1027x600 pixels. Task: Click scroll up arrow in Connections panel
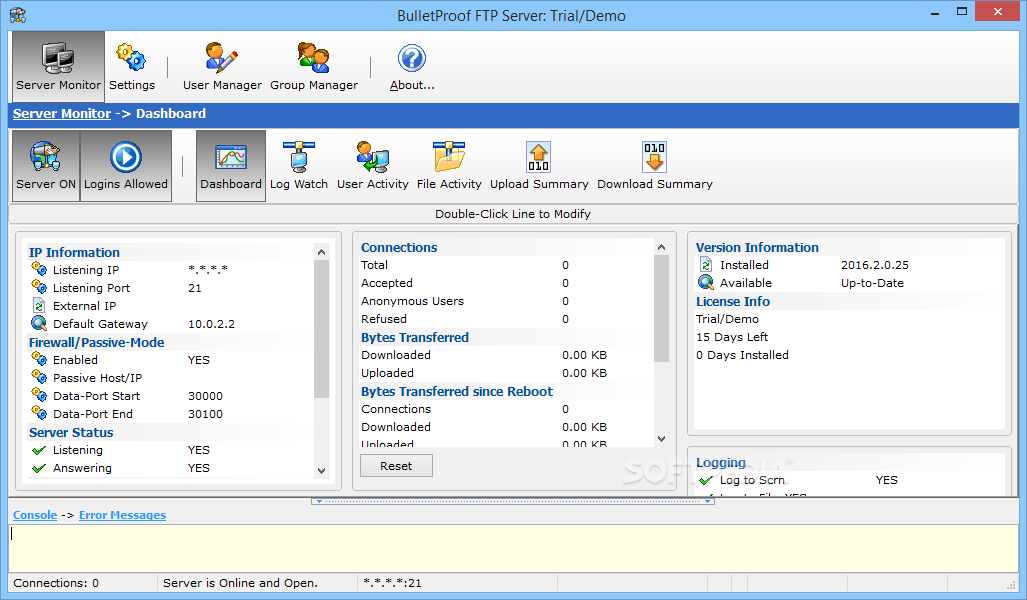[662, 247]
